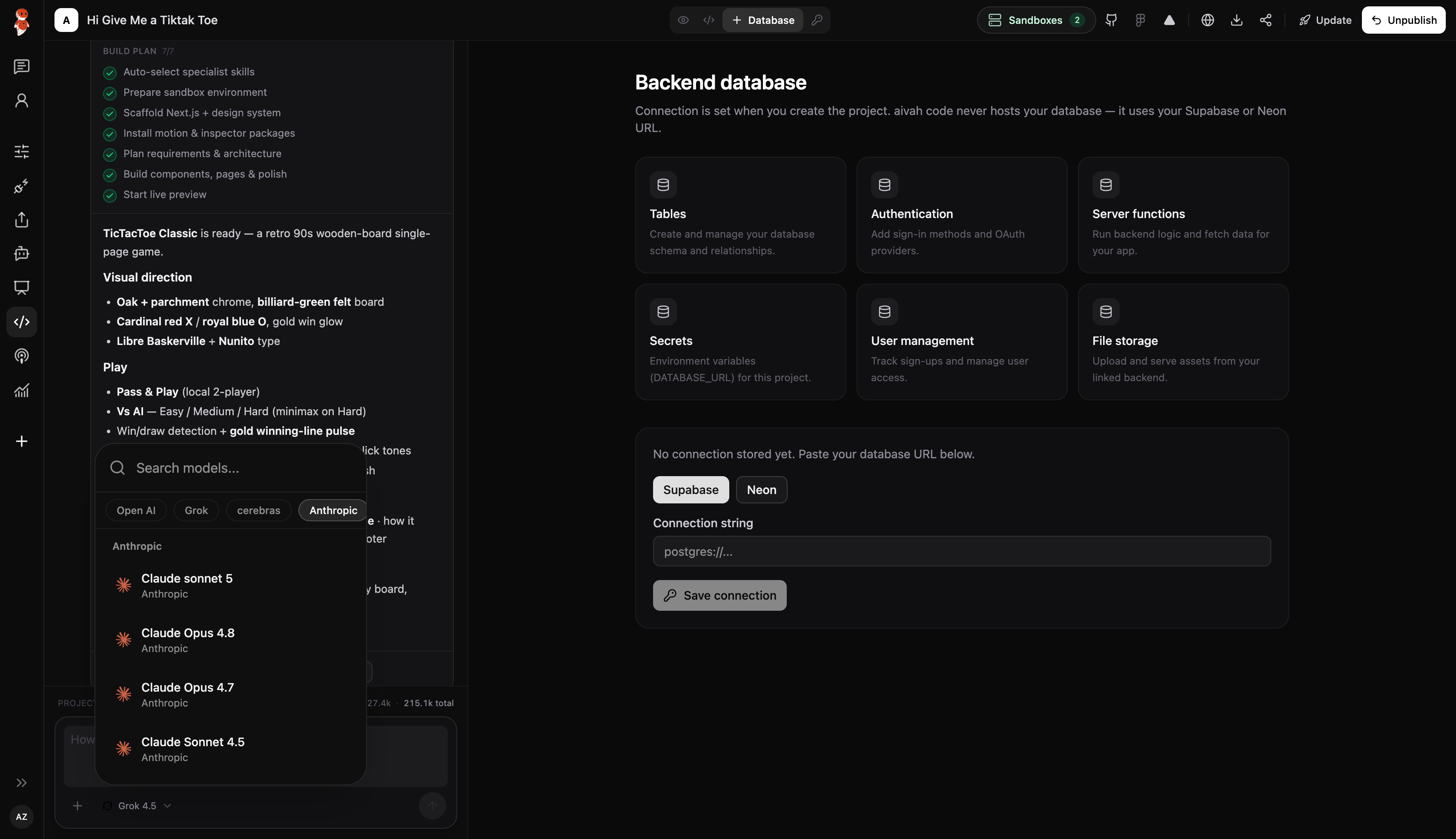Open the AZ user avatar

[21, 816]
